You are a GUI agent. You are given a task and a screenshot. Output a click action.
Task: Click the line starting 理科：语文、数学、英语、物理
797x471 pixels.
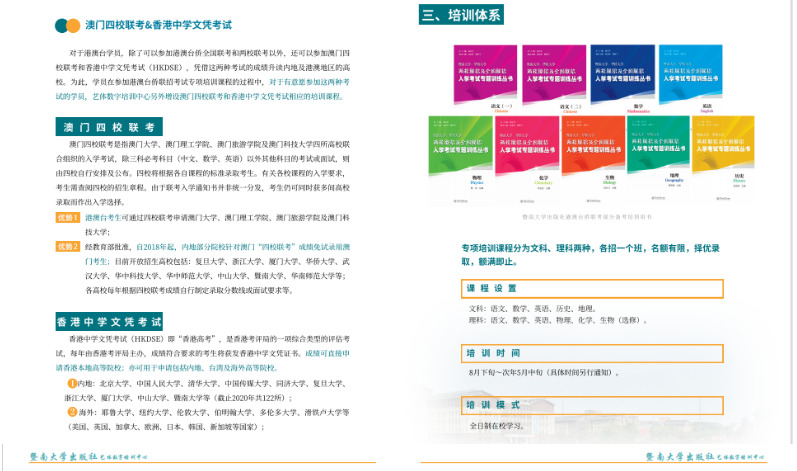[558, 321]
